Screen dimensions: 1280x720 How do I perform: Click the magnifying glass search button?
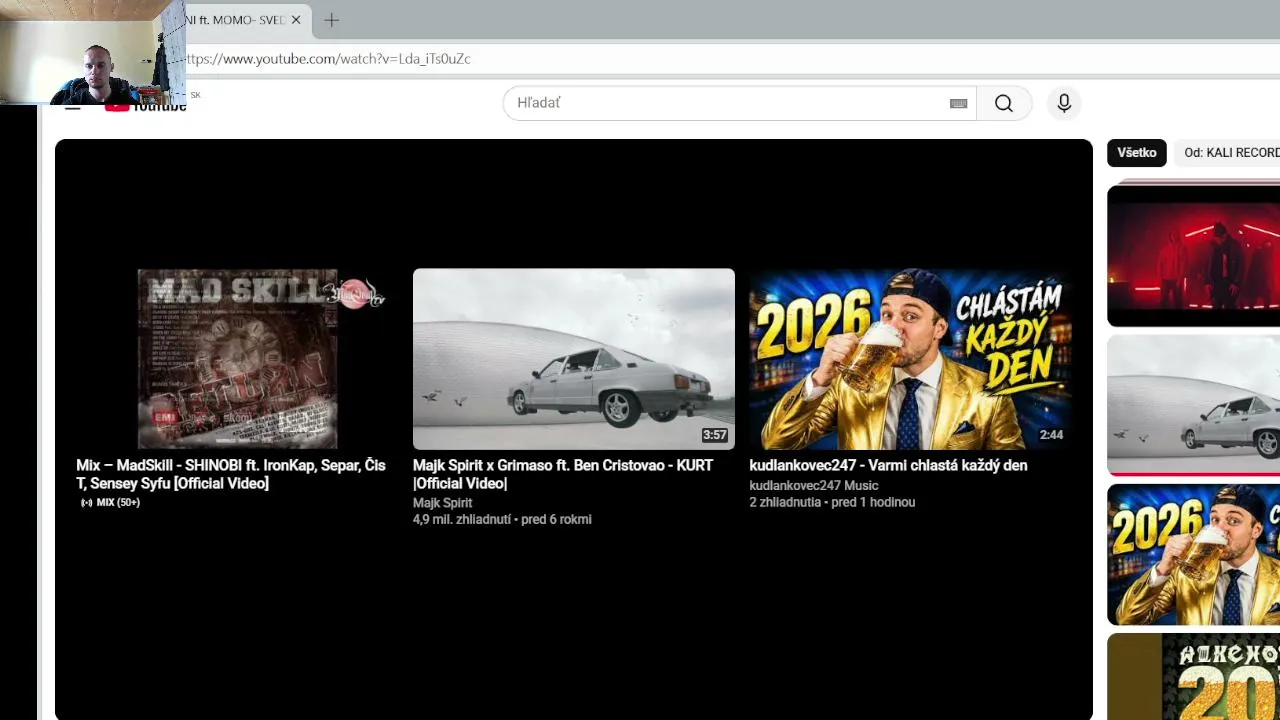tap(1004, 103)
